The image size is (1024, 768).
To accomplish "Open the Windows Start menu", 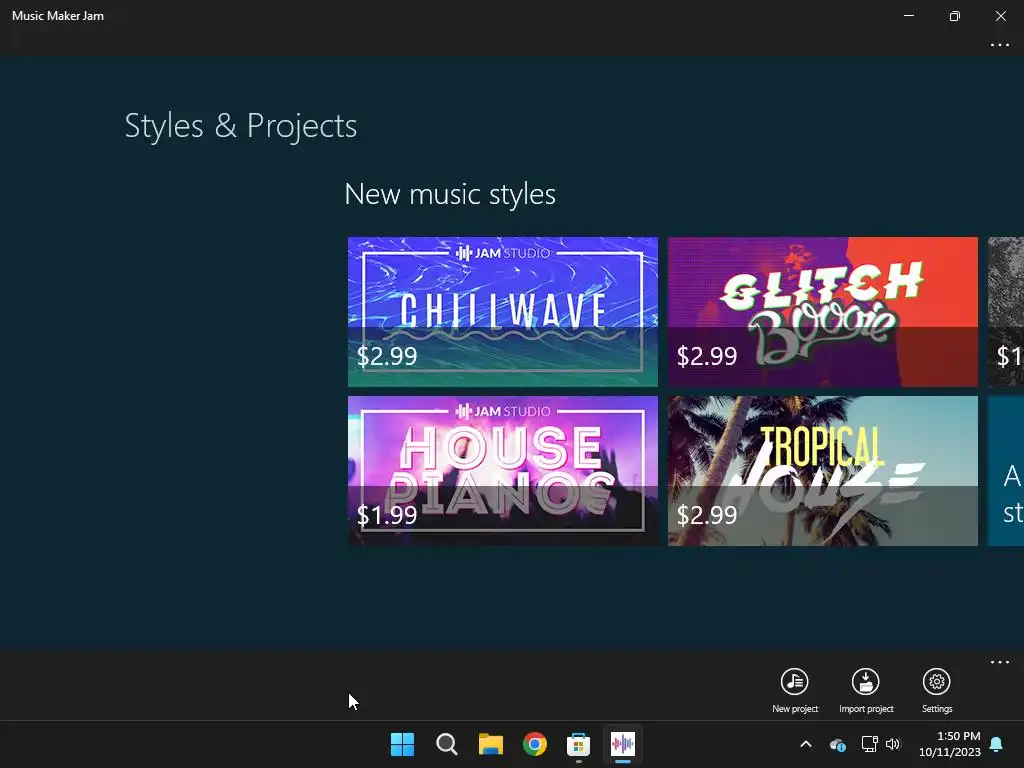I will coord(402,744).
